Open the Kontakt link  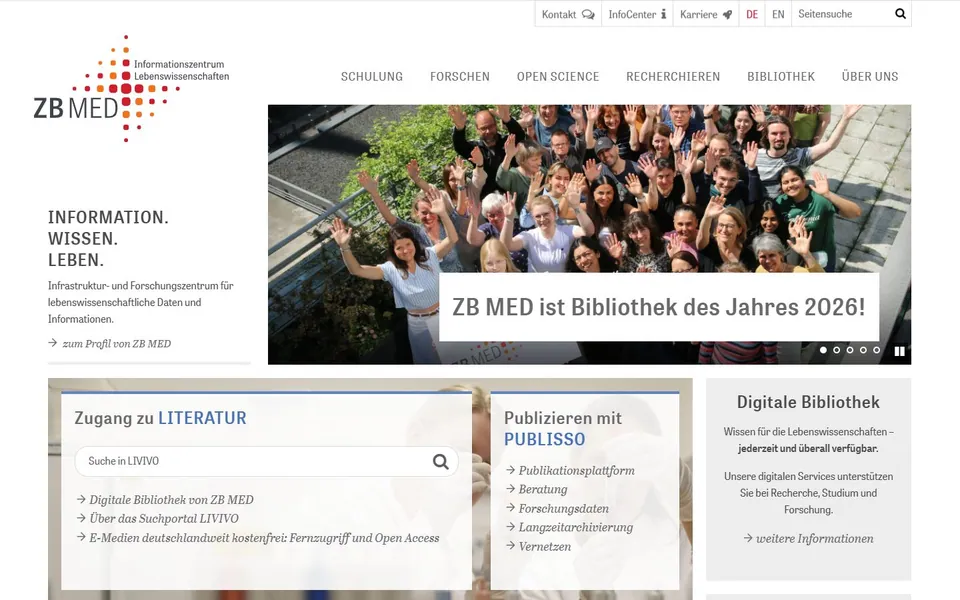pyautogui.click(x=568, y=14)
